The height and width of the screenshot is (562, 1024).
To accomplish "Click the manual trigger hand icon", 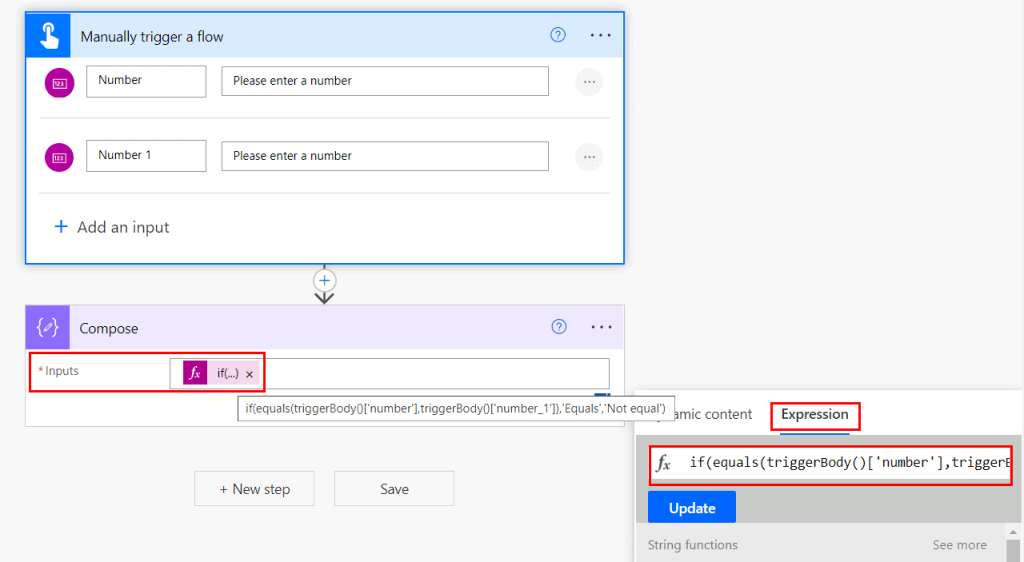I will pos(48,35).
